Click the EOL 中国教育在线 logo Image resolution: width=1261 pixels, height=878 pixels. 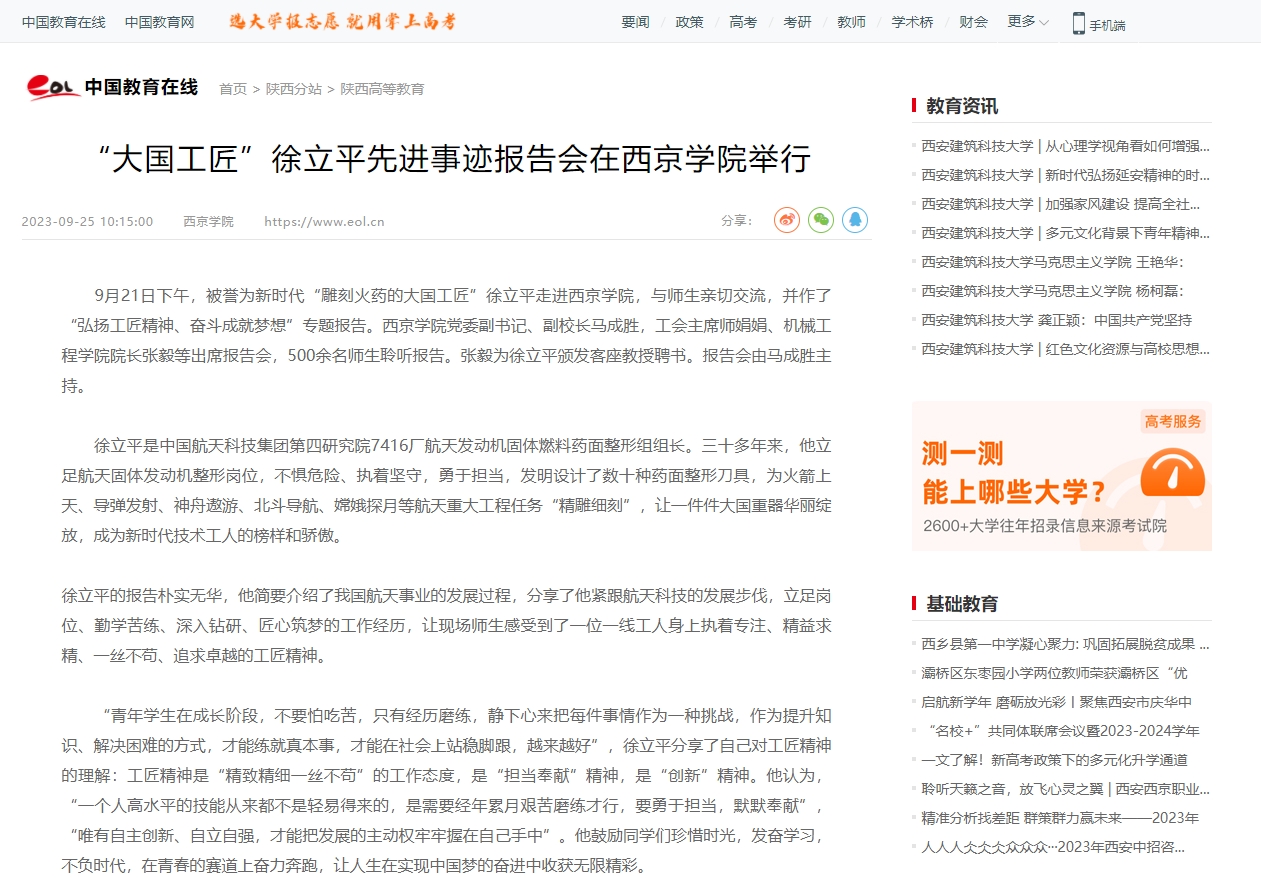(112, 88)
